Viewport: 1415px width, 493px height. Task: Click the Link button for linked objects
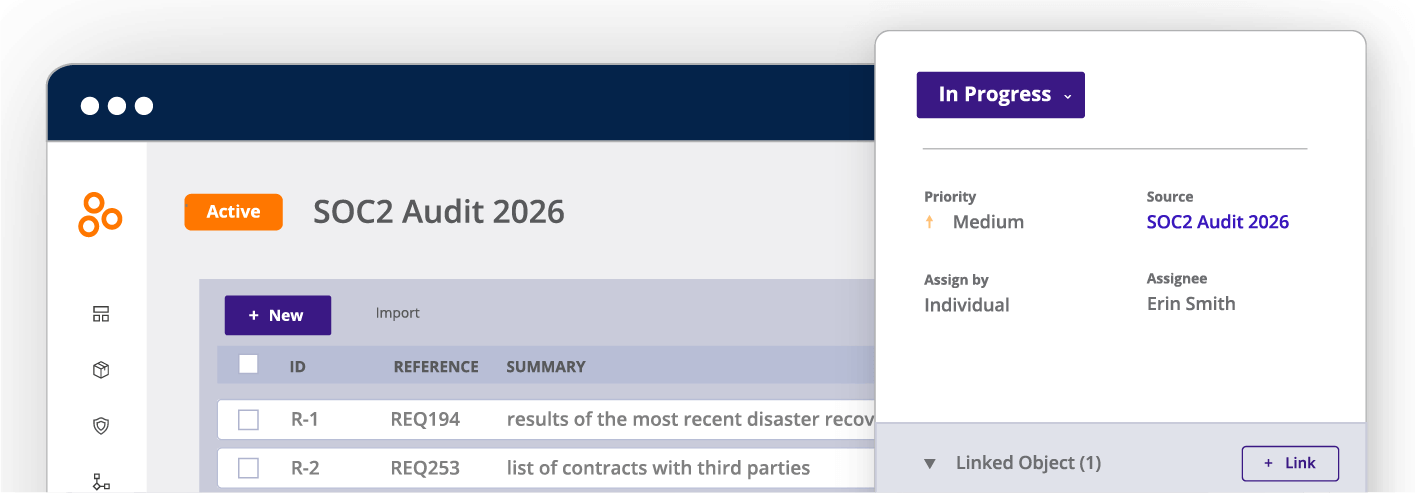1290,463
